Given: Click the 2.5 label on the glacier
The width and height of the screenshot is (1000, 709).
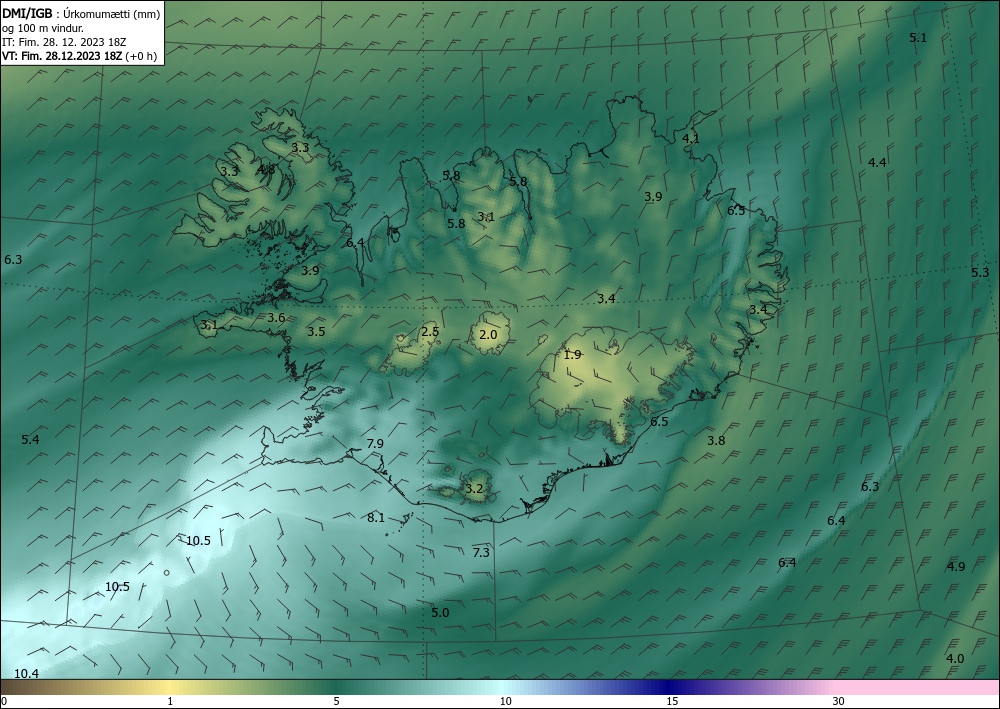Looking at the screenshot, I should [x=430, y=332].
